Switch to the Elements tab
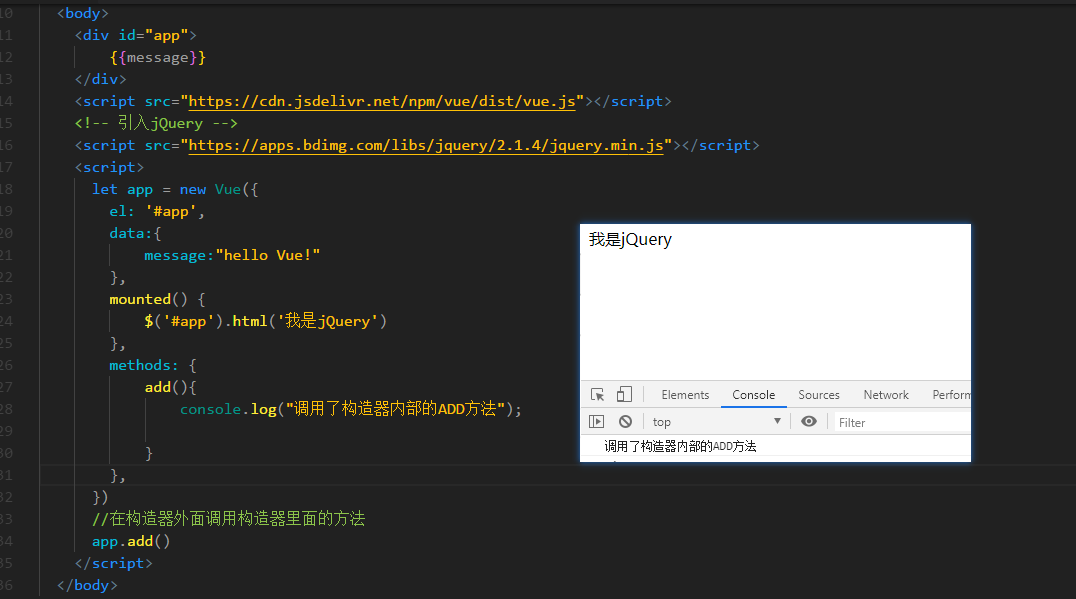 685,395
